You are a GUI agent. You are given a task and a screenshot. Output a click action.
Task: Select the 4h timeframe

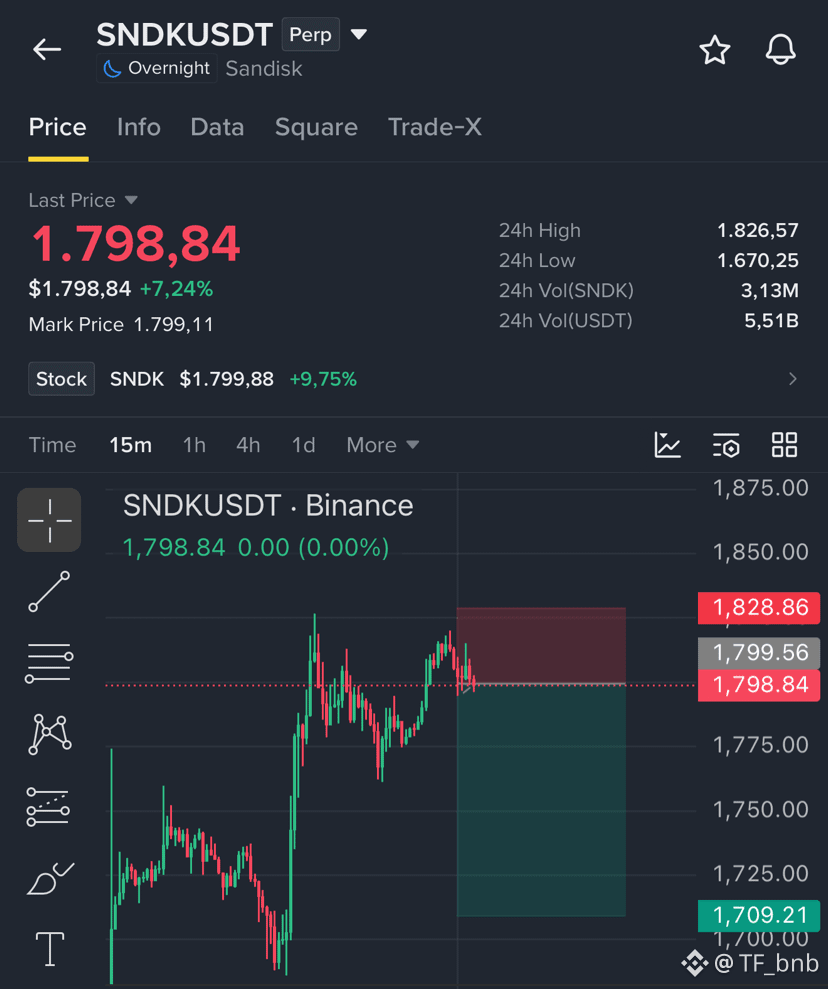click(x=248, y=445)
